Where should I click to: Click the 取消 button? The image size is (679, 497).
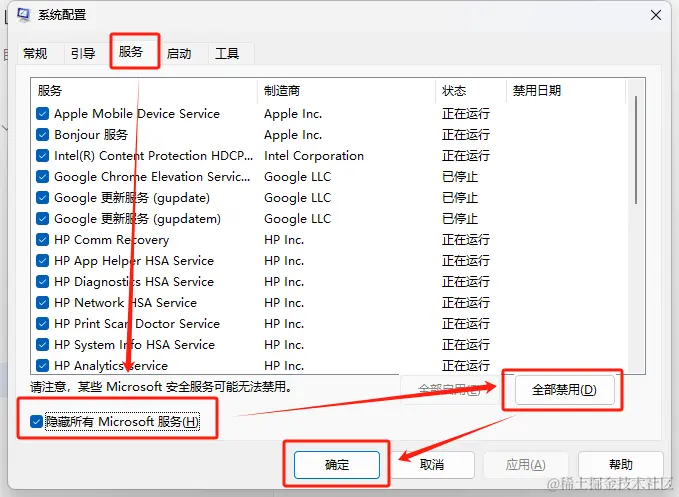pos(432,465)
